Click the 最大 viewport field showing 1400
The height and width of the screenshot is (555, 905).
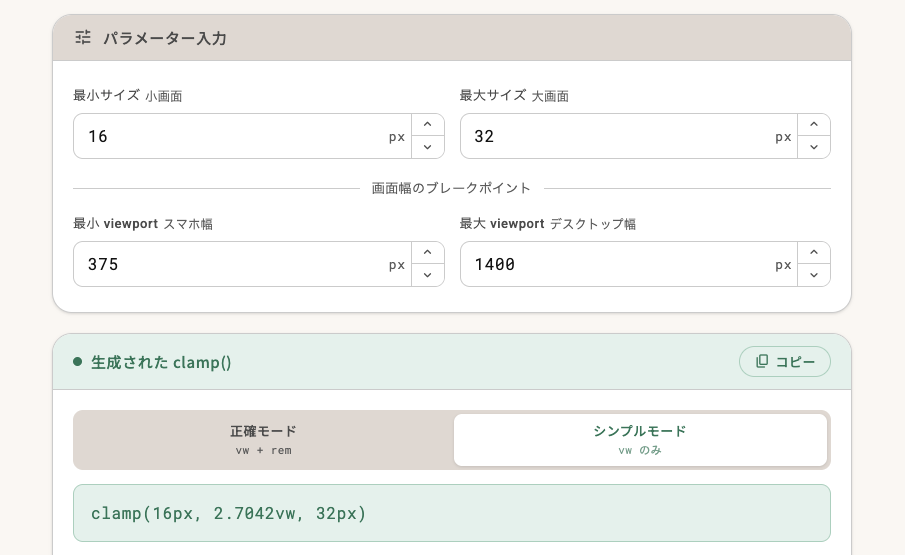pos(615,264)
